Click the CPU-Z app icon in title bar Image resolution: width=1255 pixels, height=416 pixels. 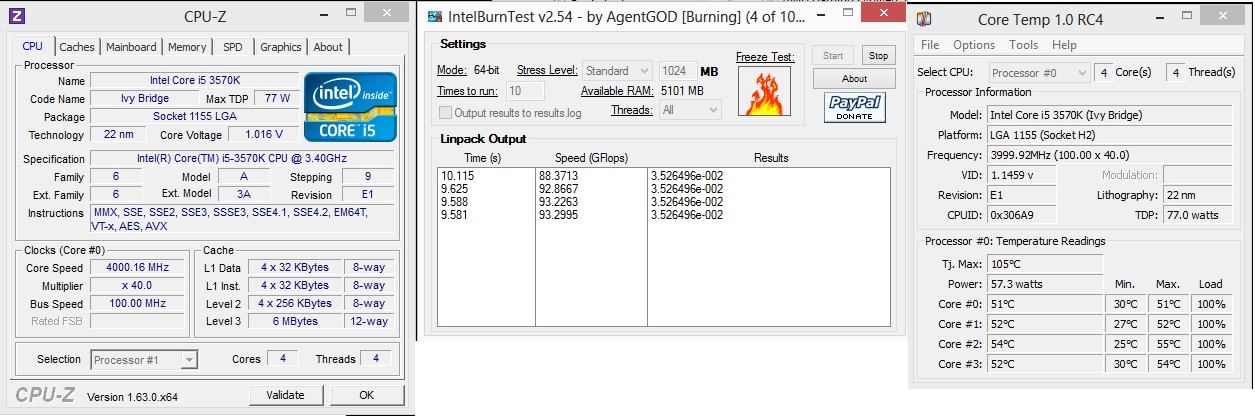[17, 16]
